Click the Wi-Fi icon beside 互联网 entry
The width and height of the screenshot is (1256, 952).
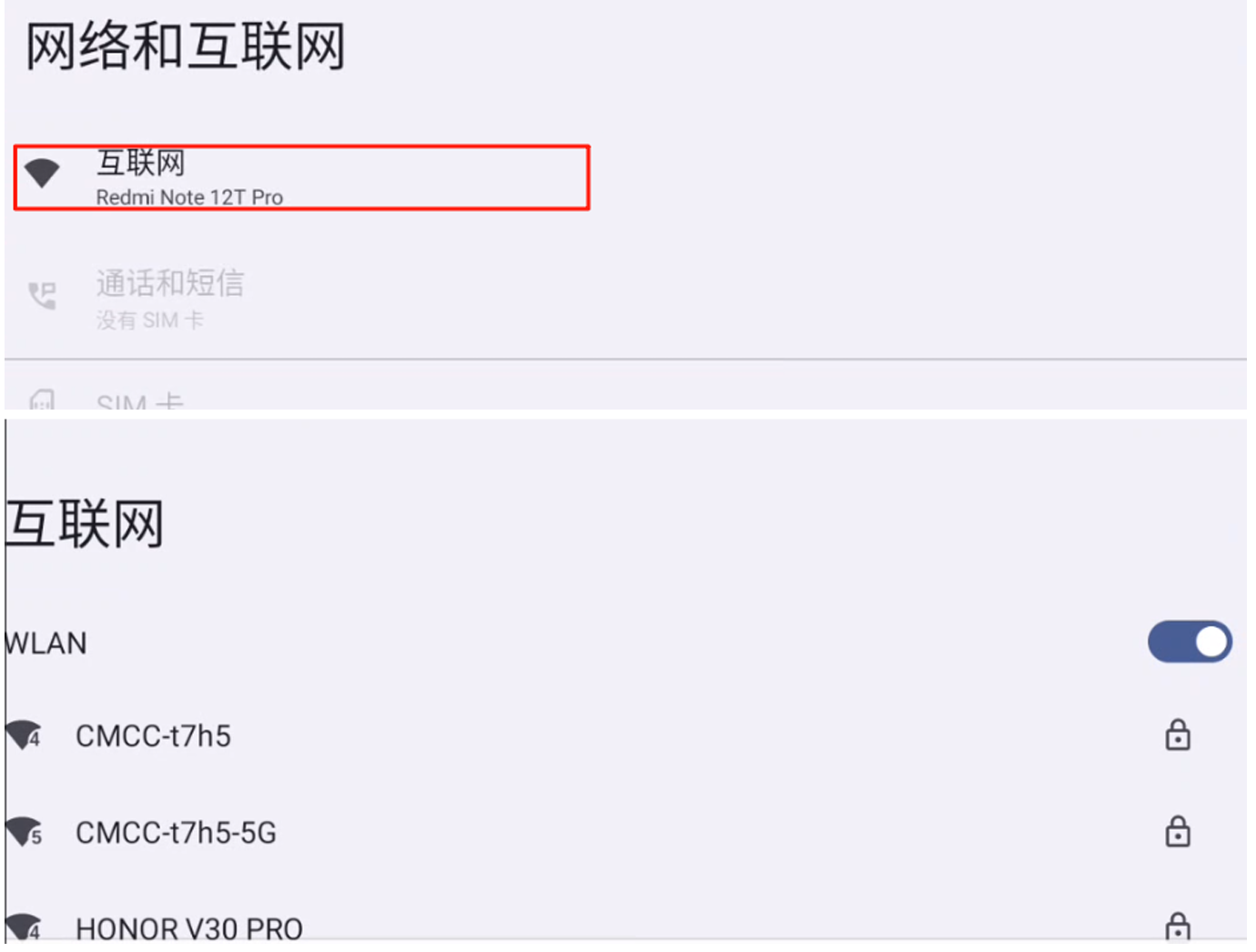[x=42, y=172]
